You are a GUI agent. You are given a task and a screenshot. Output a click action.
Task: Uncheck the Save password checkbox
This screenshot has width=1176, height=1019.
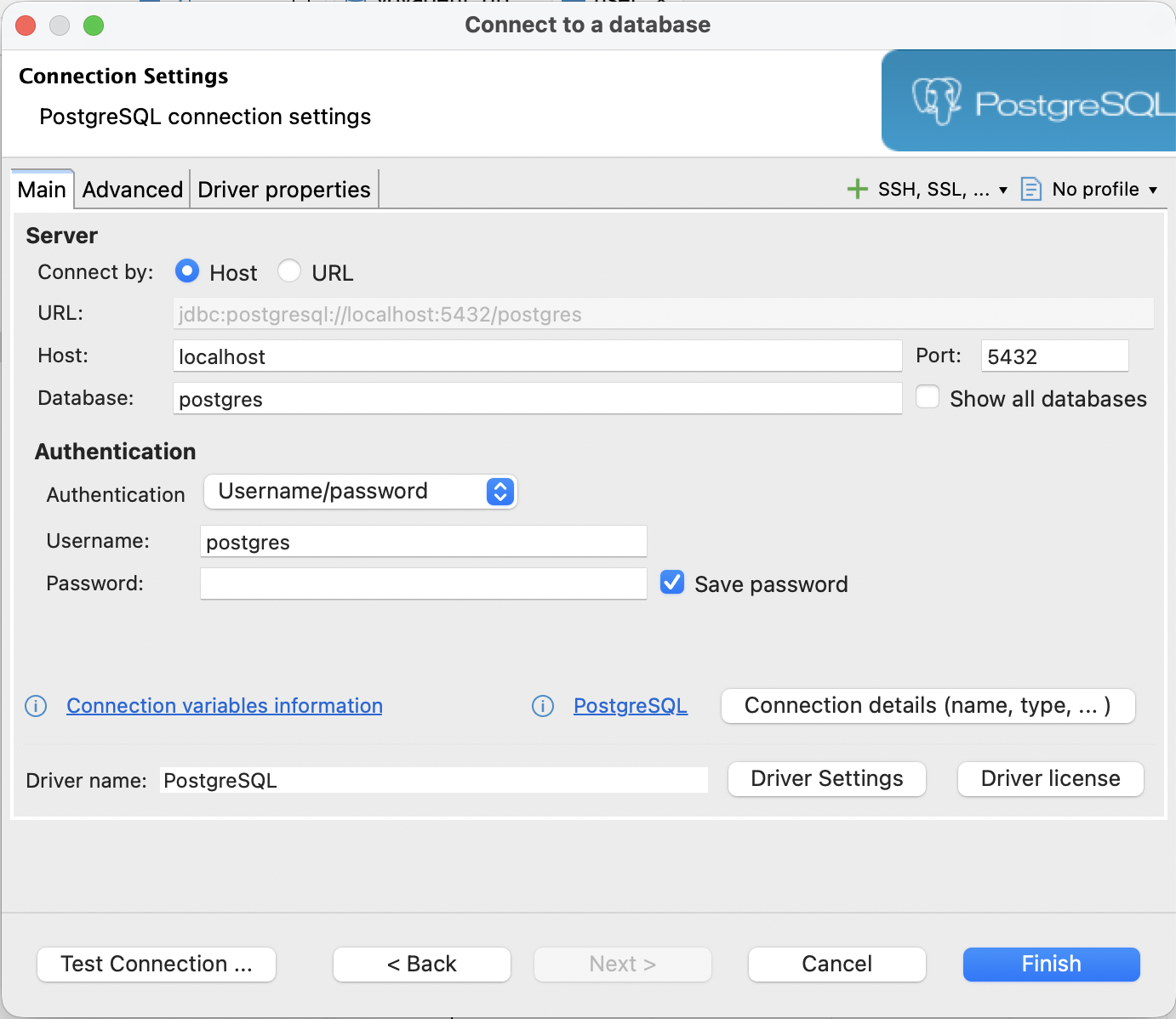[672, 583]
